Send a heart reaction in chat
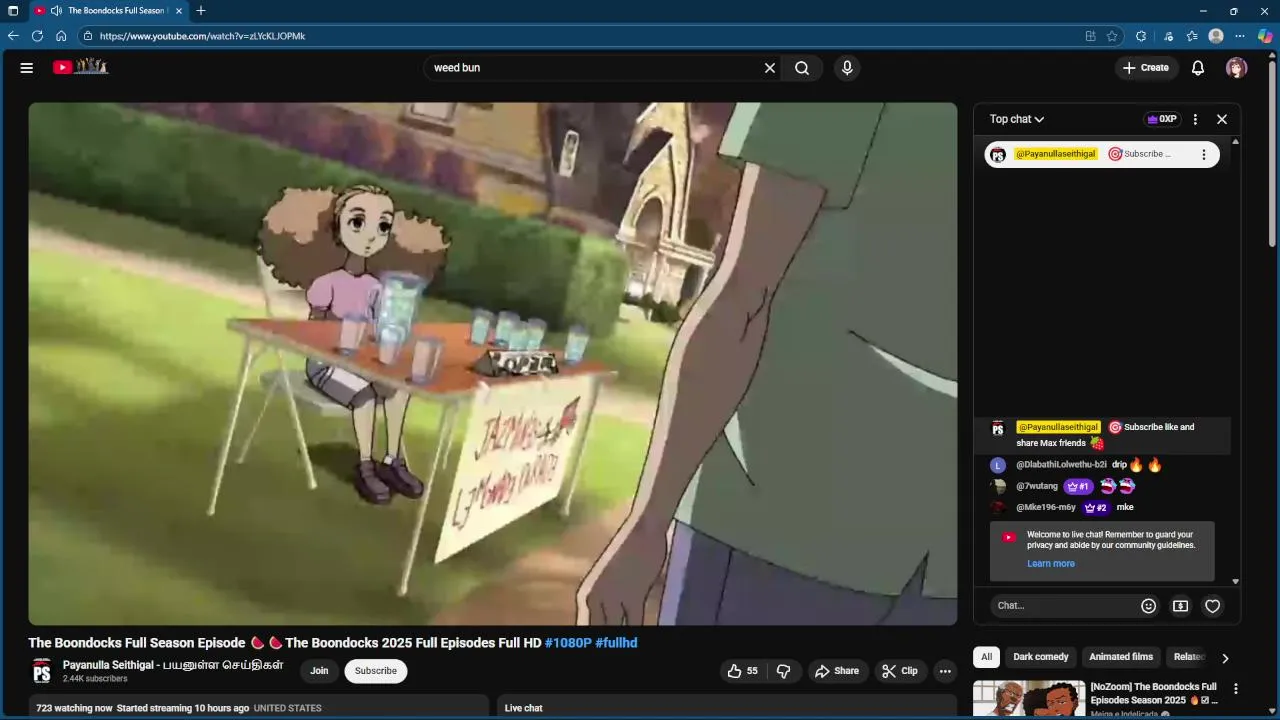The height and width of the screenshot is (720, 1280). click(1213, 606)
